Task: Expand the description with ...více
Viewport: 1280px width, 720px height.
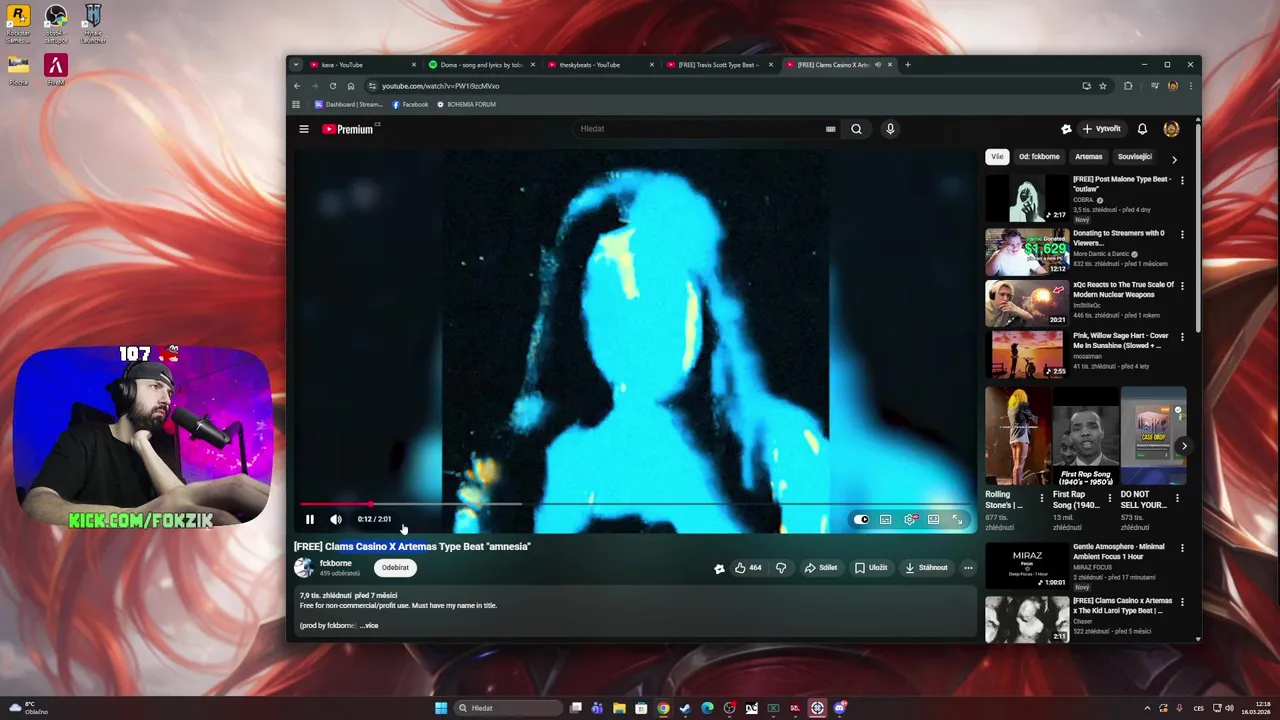Action: point(369,626)
